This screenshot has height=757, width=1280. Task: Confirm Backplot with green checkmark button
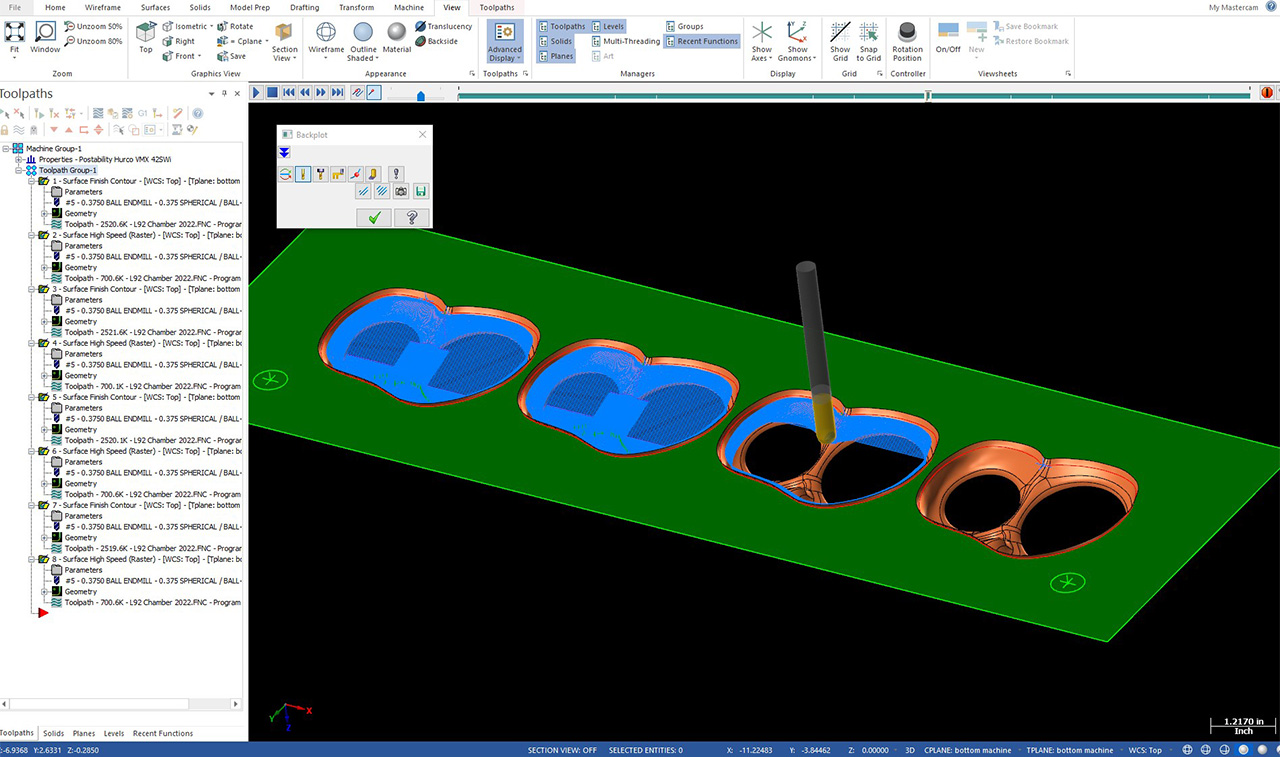374,217
